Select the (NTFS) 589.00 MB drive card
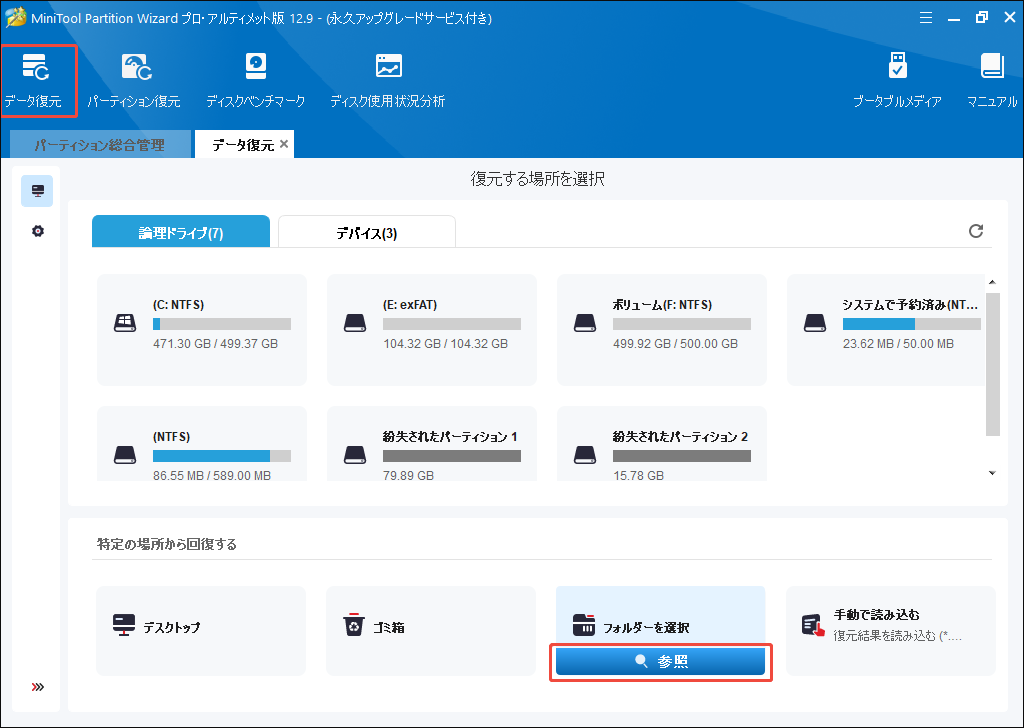1024x728 pixels. click(202, 444)
